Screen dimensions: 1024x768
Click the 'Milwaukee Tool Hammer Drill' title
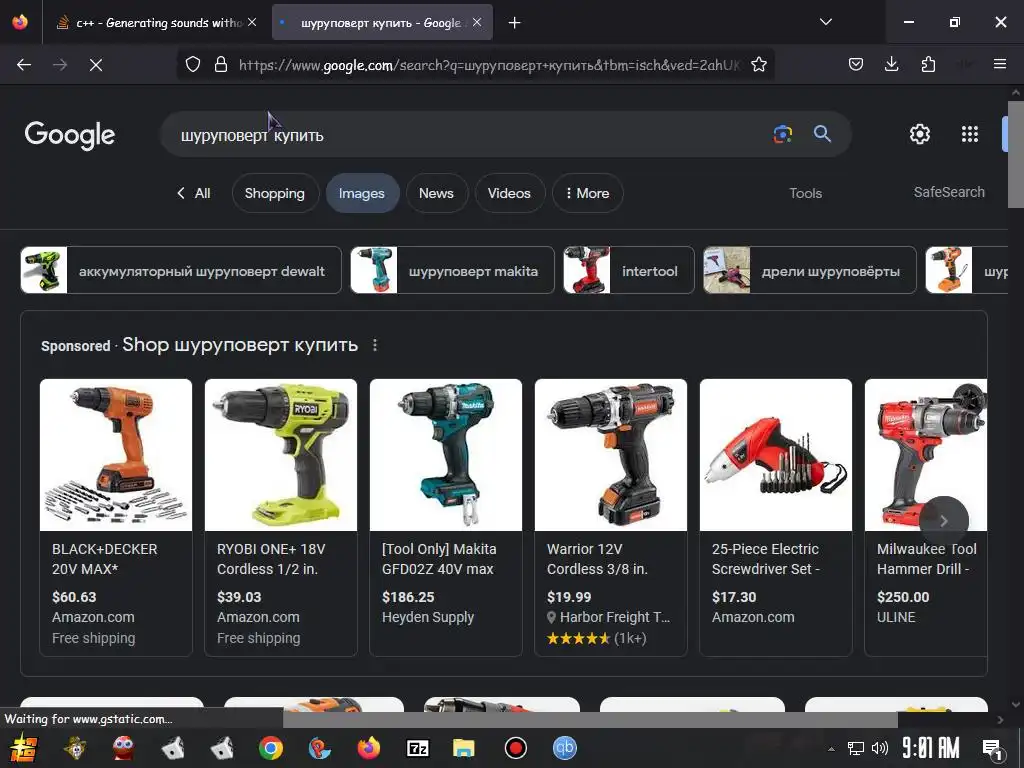(927, 559)
